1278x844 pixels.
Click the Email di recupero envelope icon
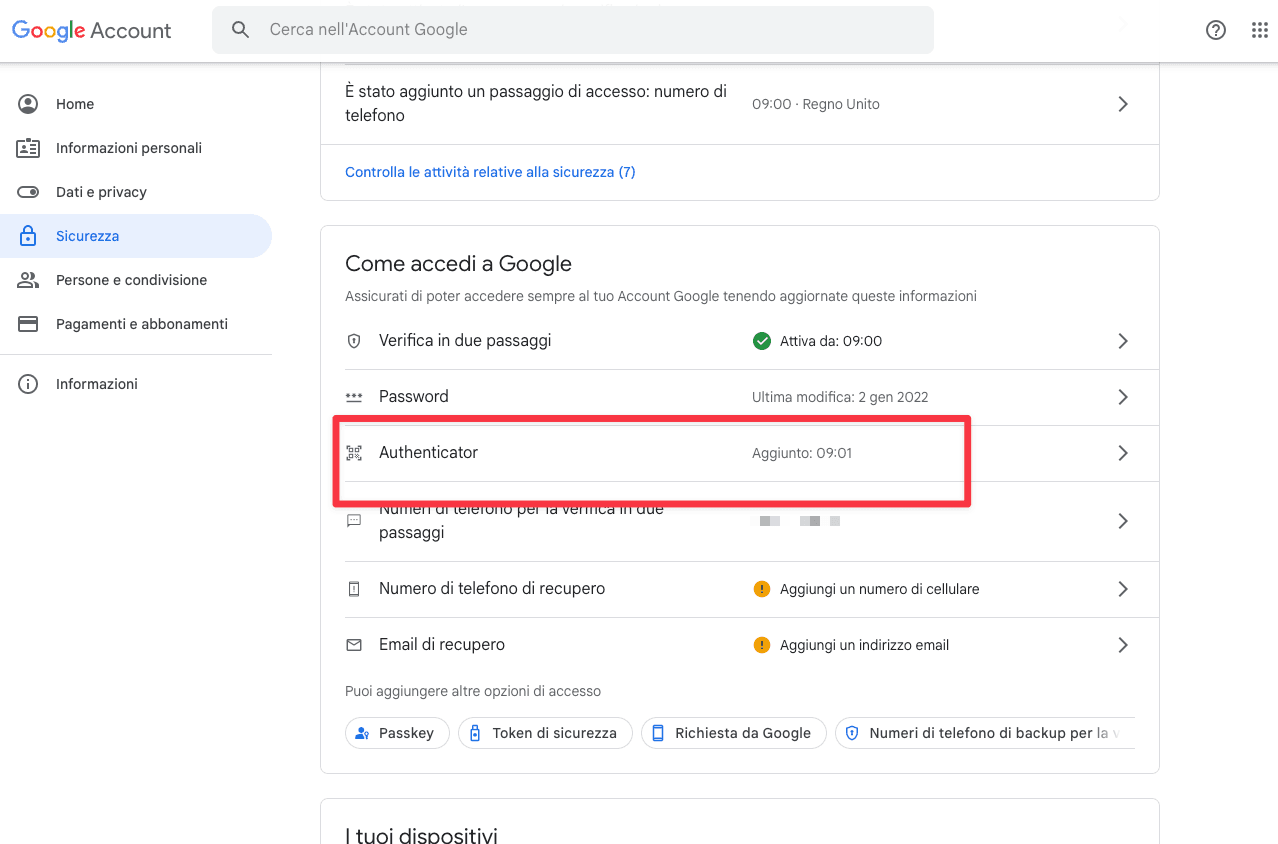click(x=354, y=645)
